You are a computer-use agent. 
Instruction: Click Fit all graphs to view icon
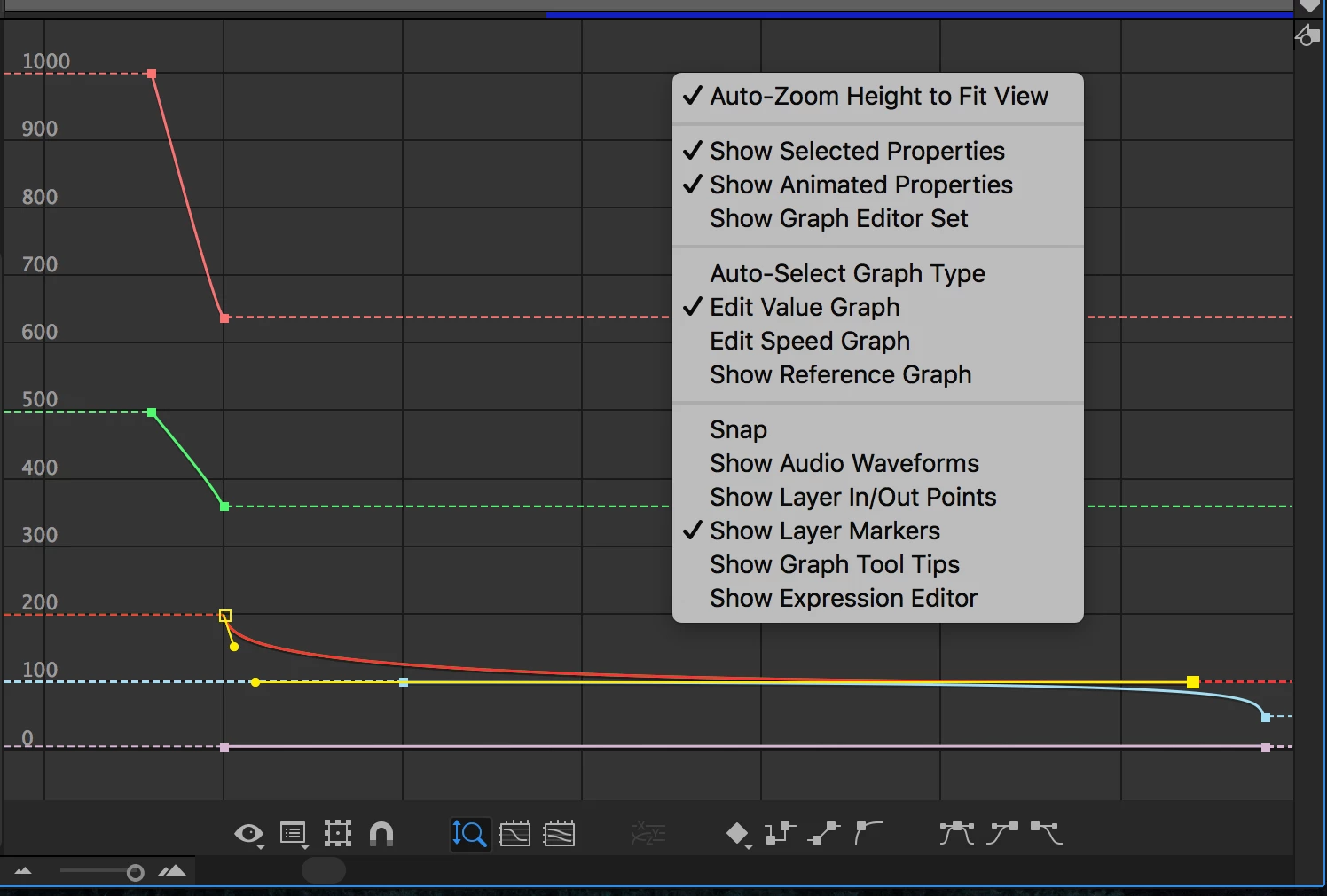point(559,833)
